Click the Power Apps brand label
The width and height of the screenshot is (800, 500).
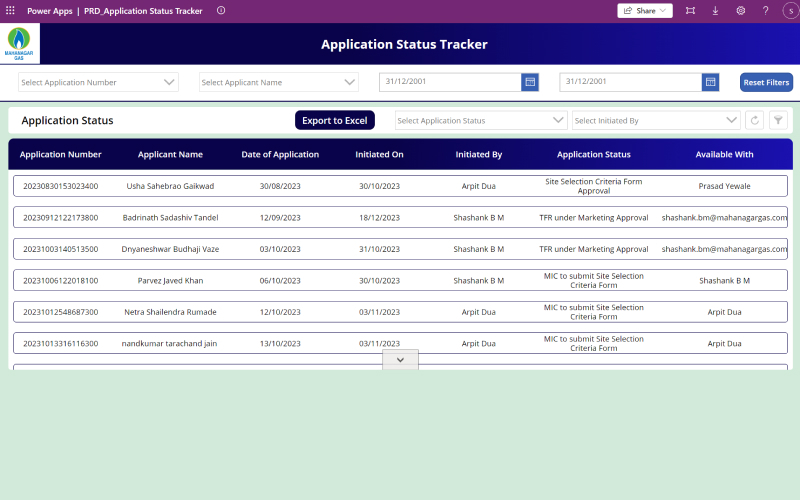tap(49, 11)
